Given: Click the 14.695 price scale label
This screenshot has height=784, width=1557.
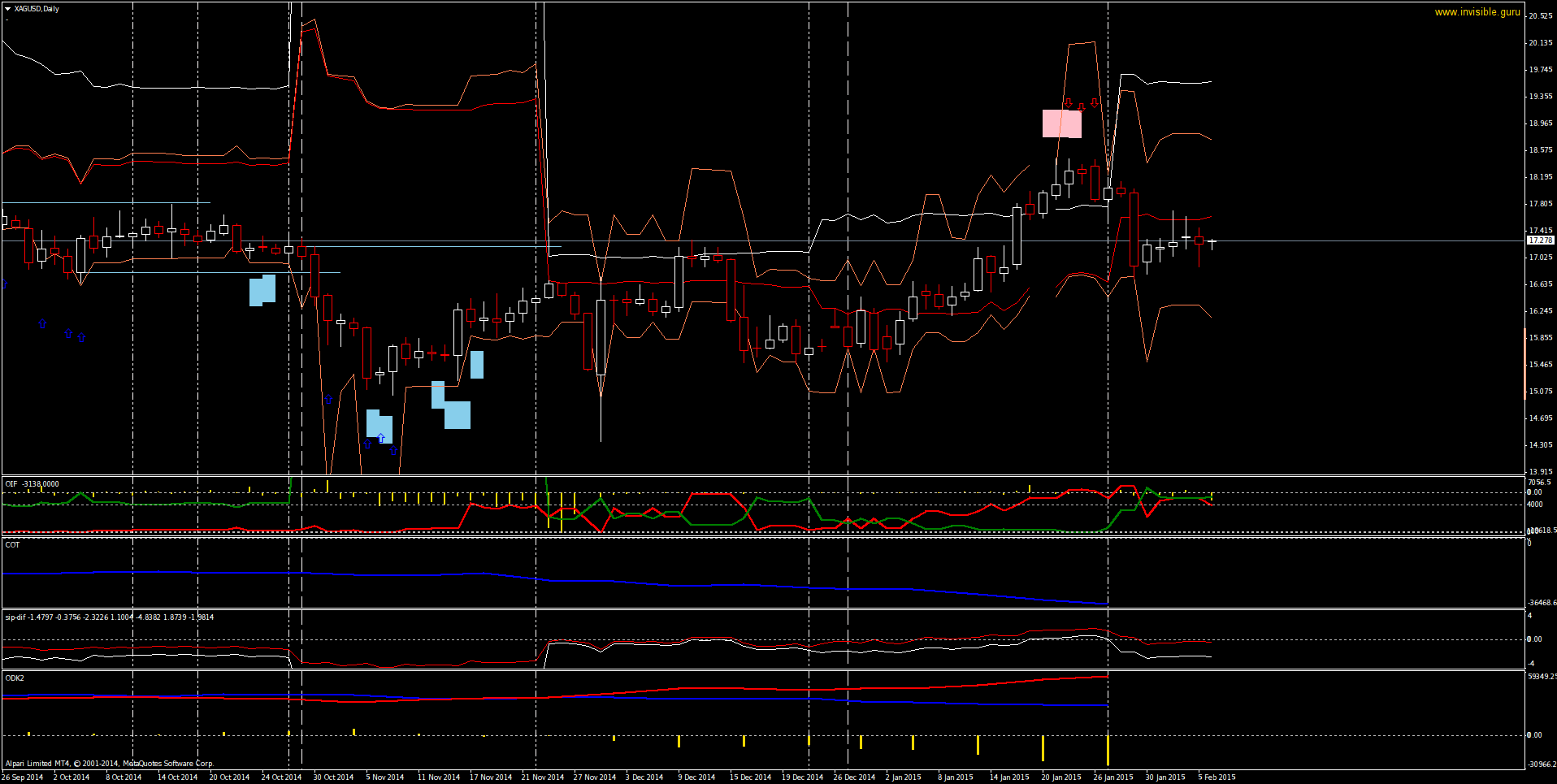Looking at the screenshot, I should (x=1541, y=418).
